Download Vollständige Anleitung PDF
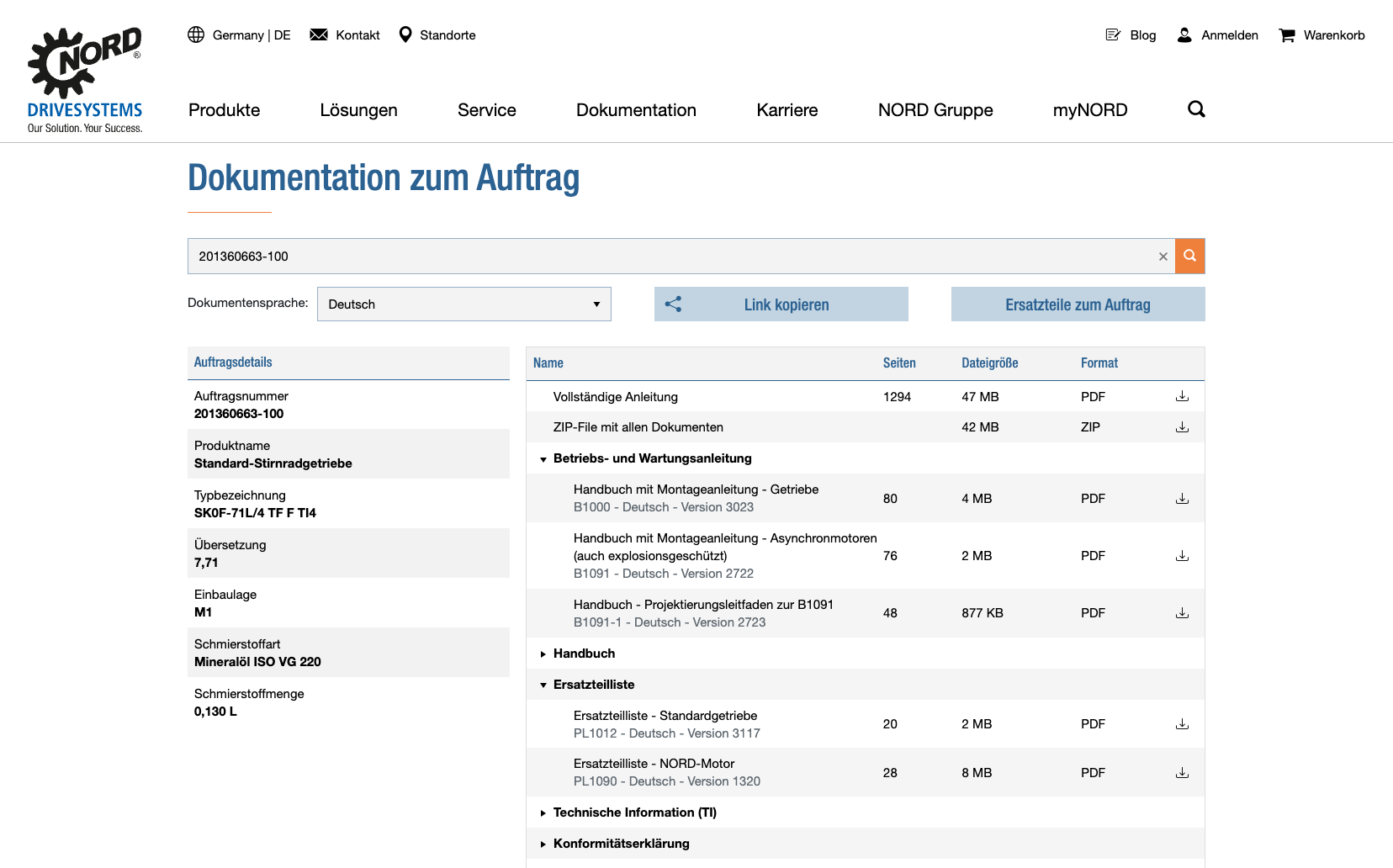 click(x=1182, y=396)
